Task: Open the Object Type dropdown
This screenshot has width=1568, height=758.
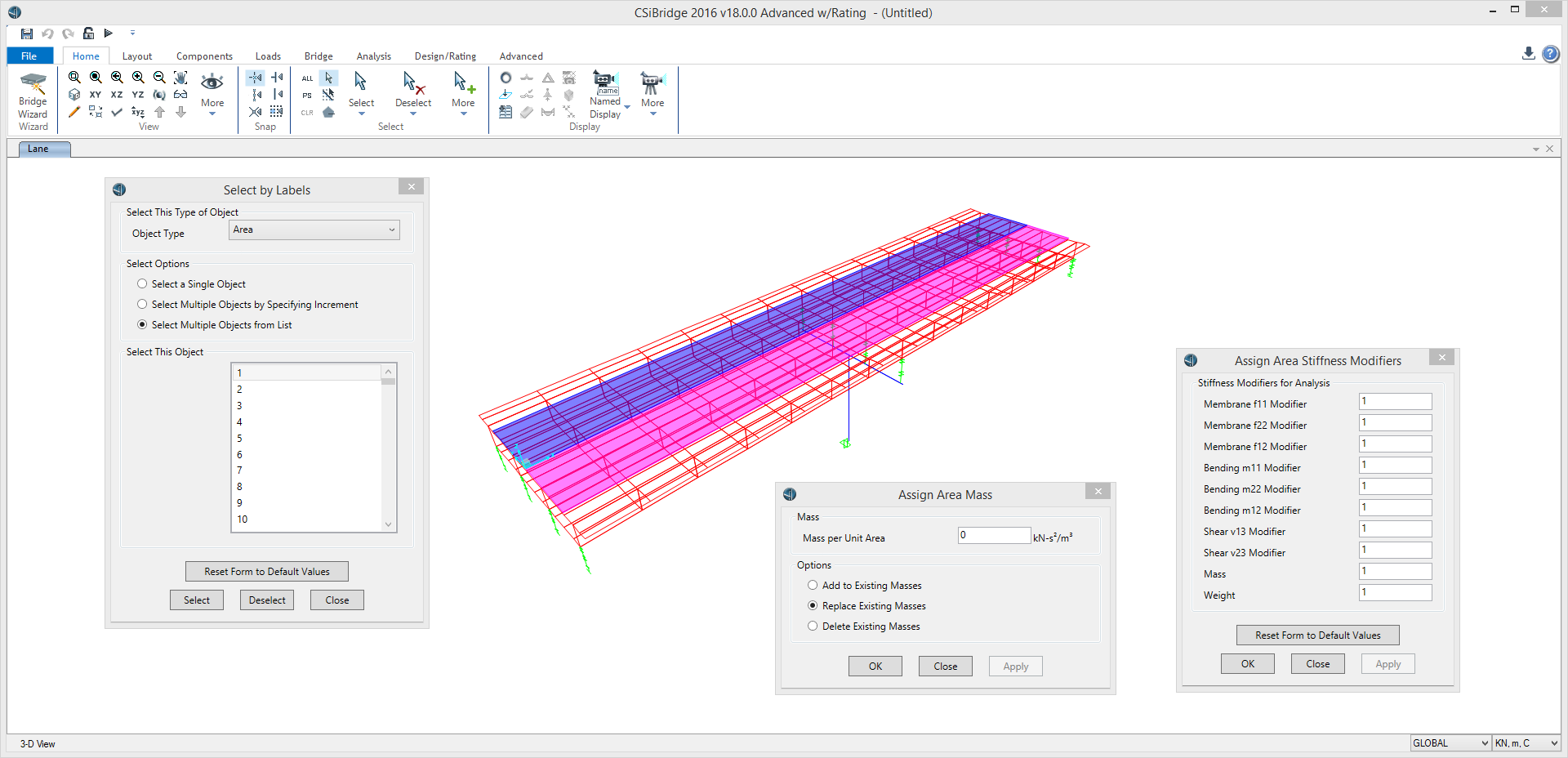Action: (x=314, y=230)
